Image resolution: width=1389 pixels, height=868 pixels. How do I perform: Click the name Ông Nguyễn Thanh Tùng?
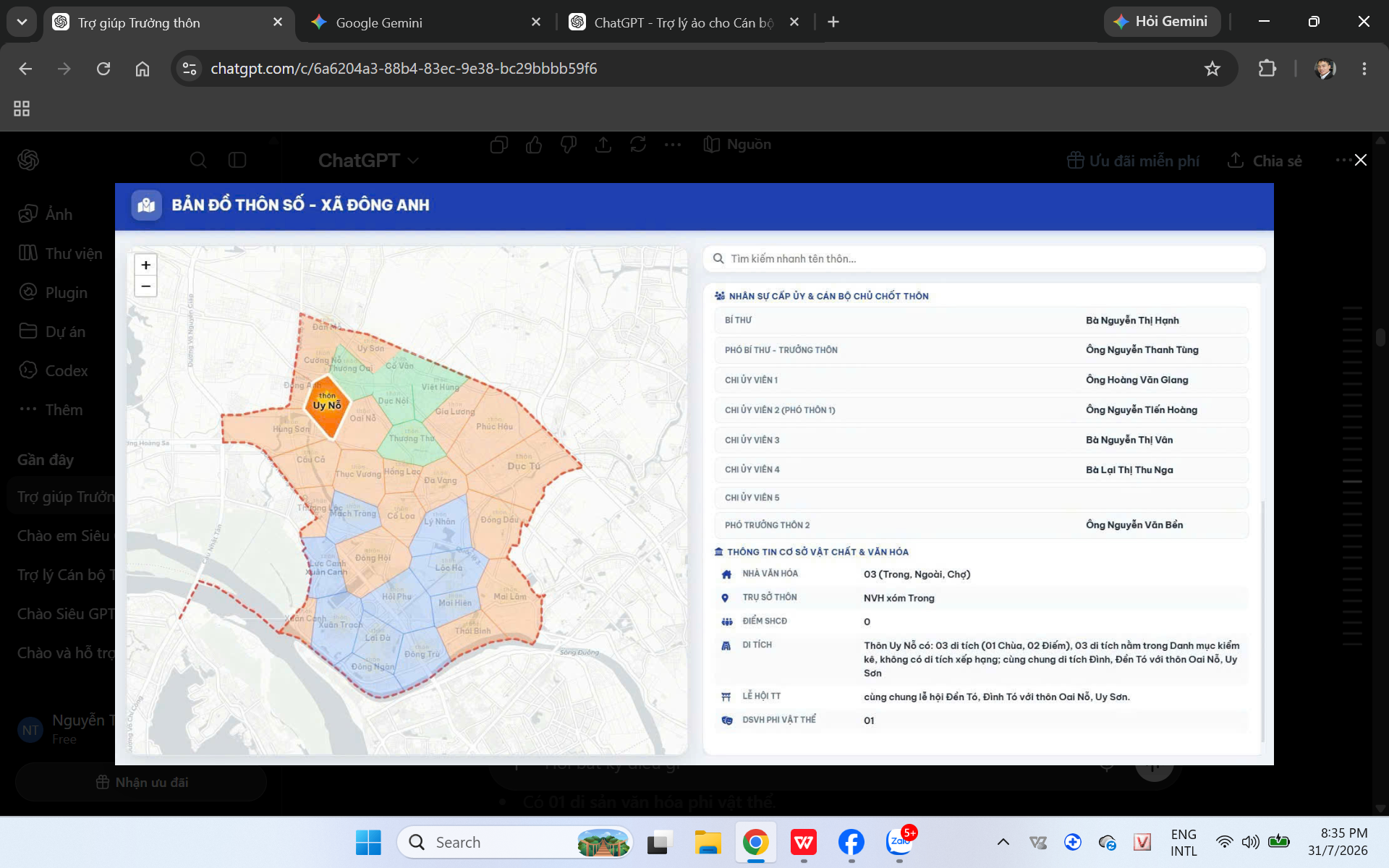point(1142,350)
